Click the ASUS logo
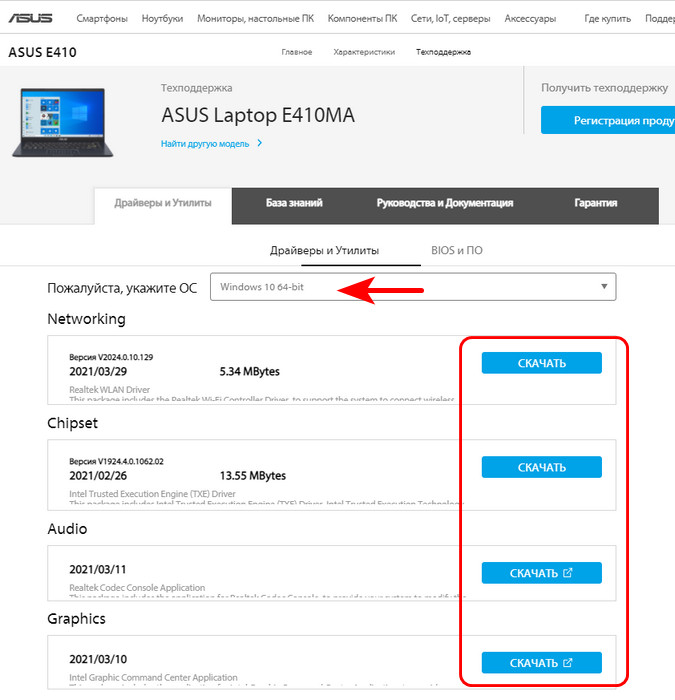 [30, 18]
